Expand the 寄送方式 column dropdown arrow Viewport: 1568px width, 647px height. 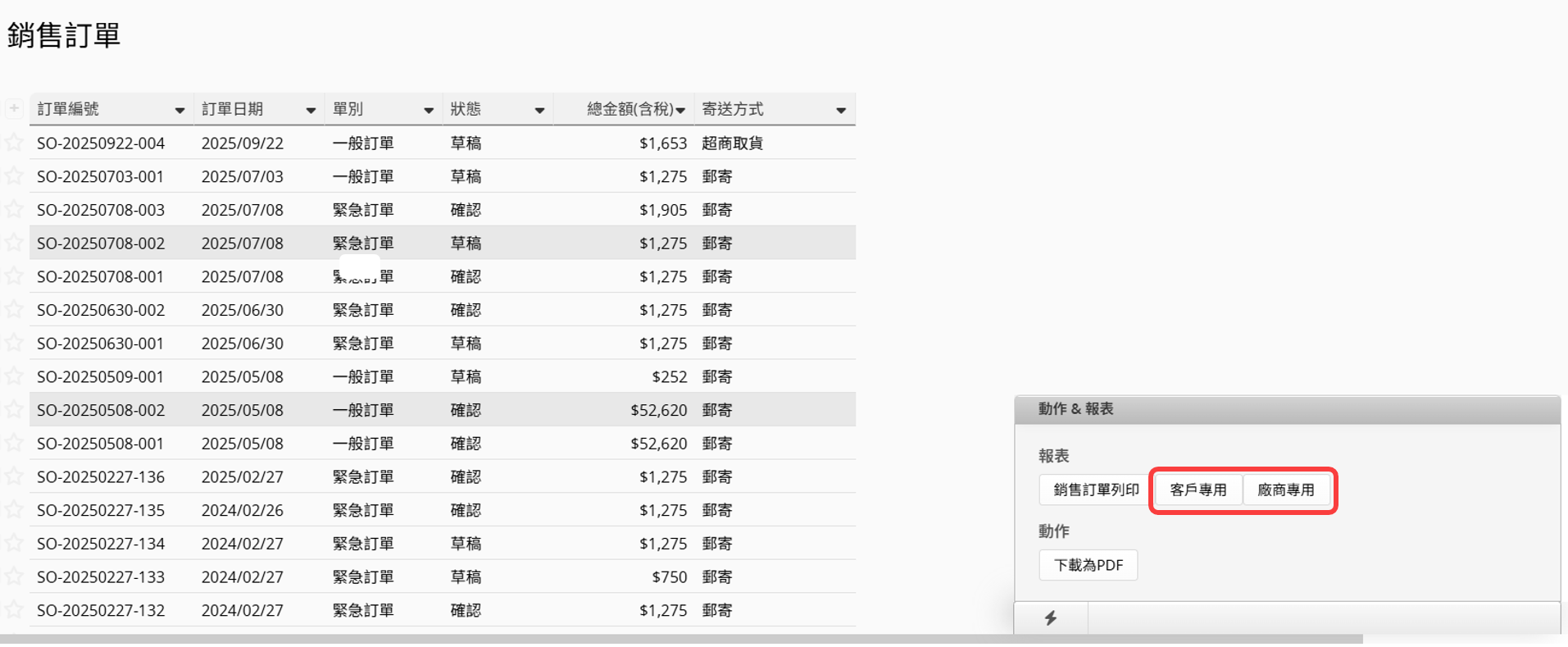point(841,110)
